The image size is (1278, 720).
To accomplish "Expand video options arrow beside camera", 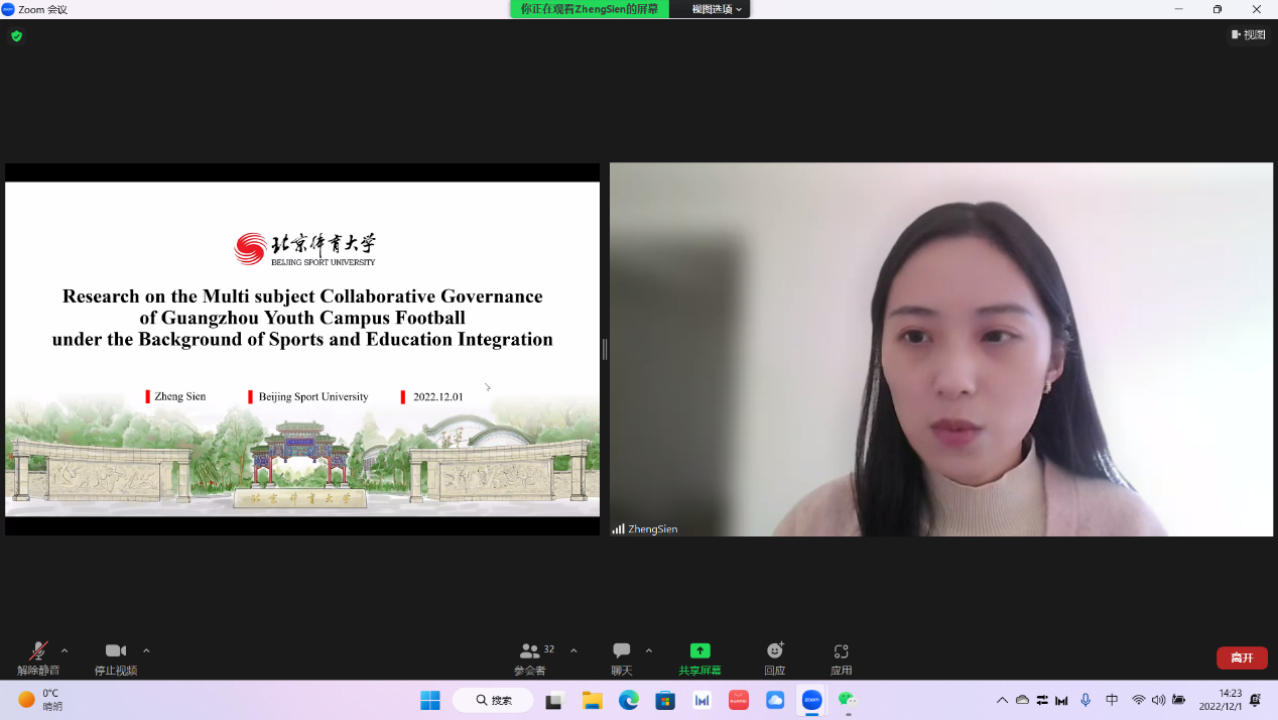I will [146, 651].
